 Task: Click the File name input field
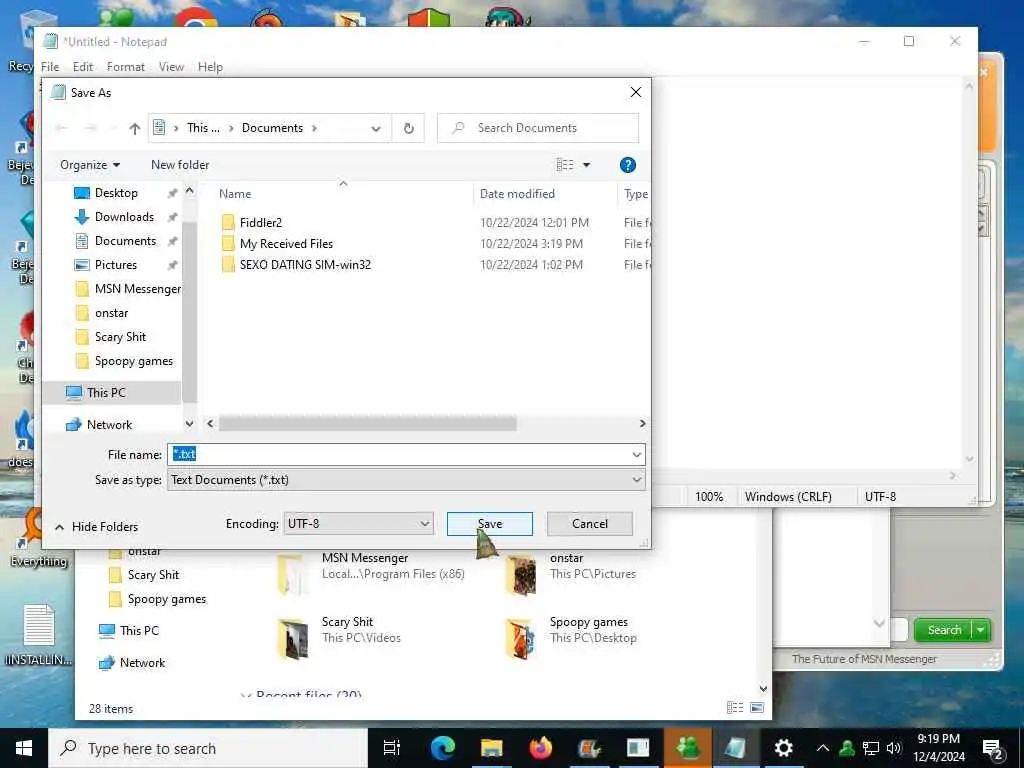398,455
